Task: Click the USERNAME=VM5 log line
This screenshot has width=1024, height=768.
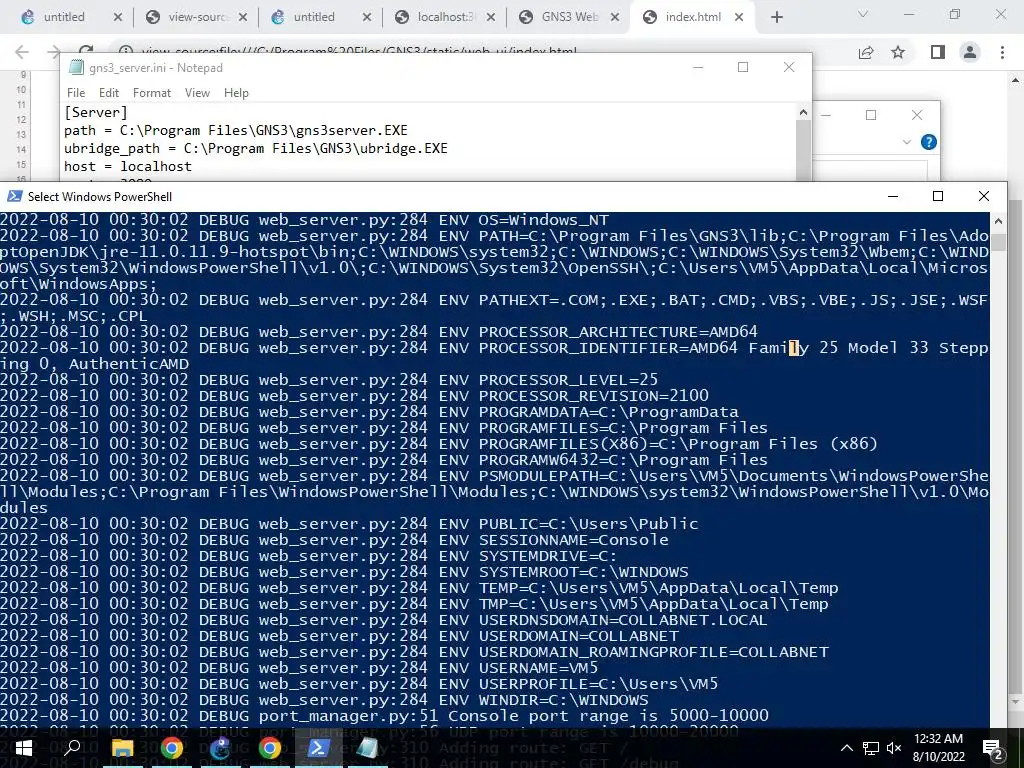Action: pyautogui.click(x=299, y=667)
